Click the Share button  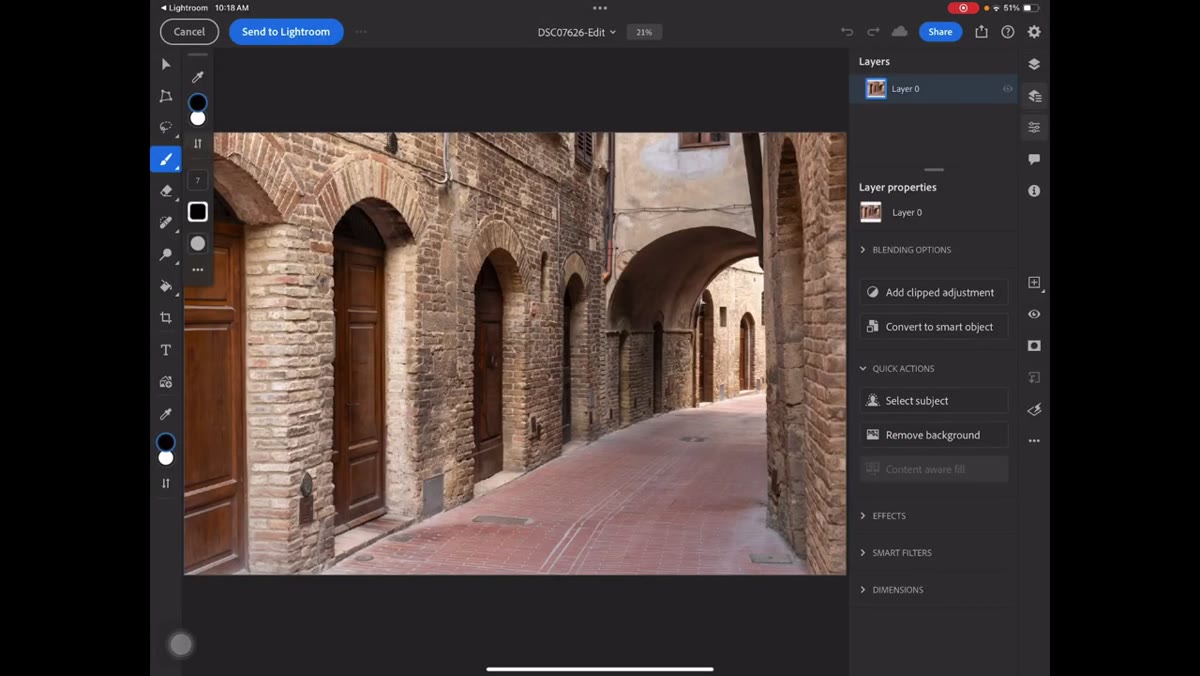pos(940,32)
